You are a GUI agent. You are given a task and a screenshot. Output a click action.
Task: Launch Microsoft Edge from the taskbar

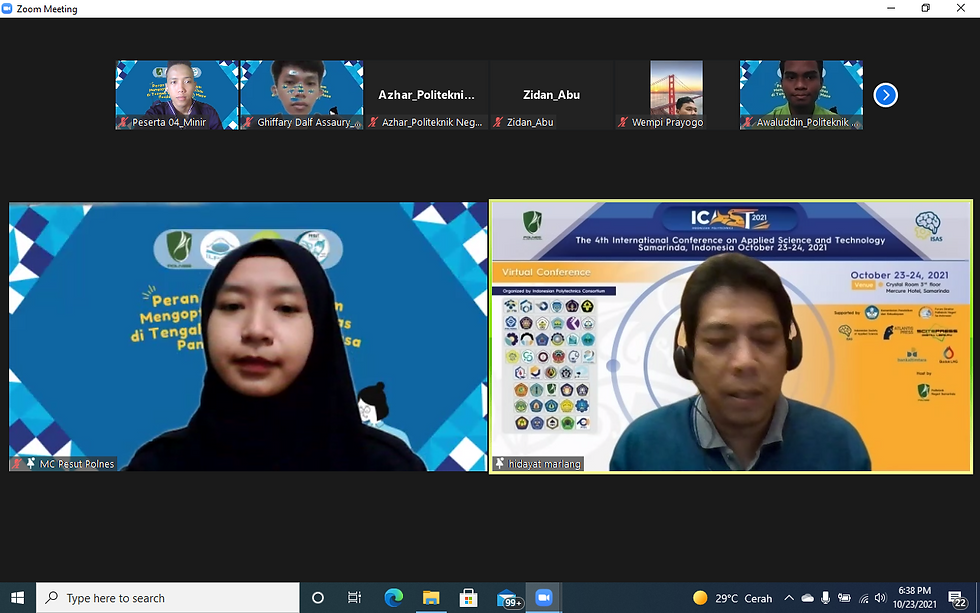click(x=393, y=598)
